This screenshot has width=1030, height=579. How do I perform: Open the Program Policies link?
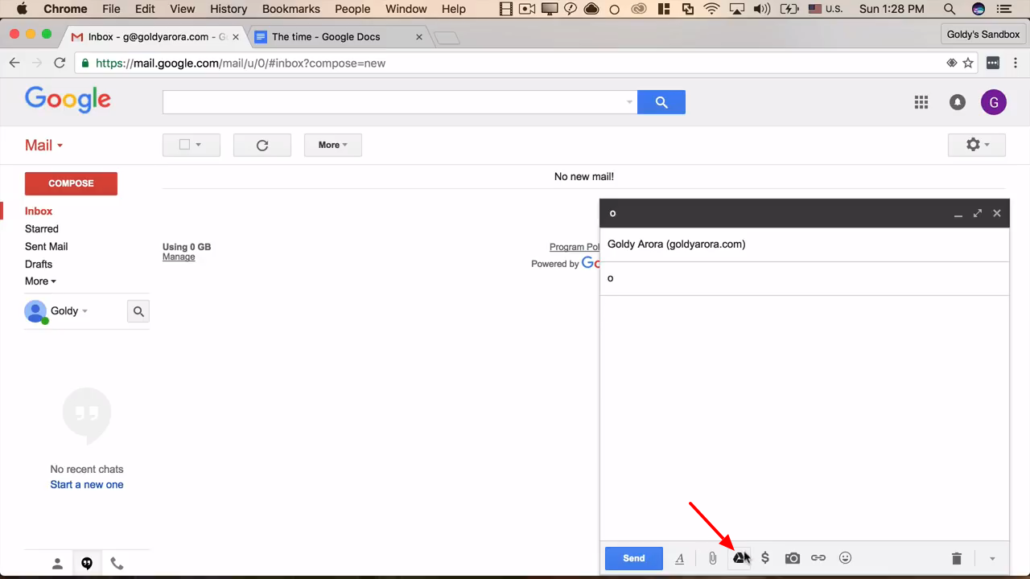pos(574,247)
